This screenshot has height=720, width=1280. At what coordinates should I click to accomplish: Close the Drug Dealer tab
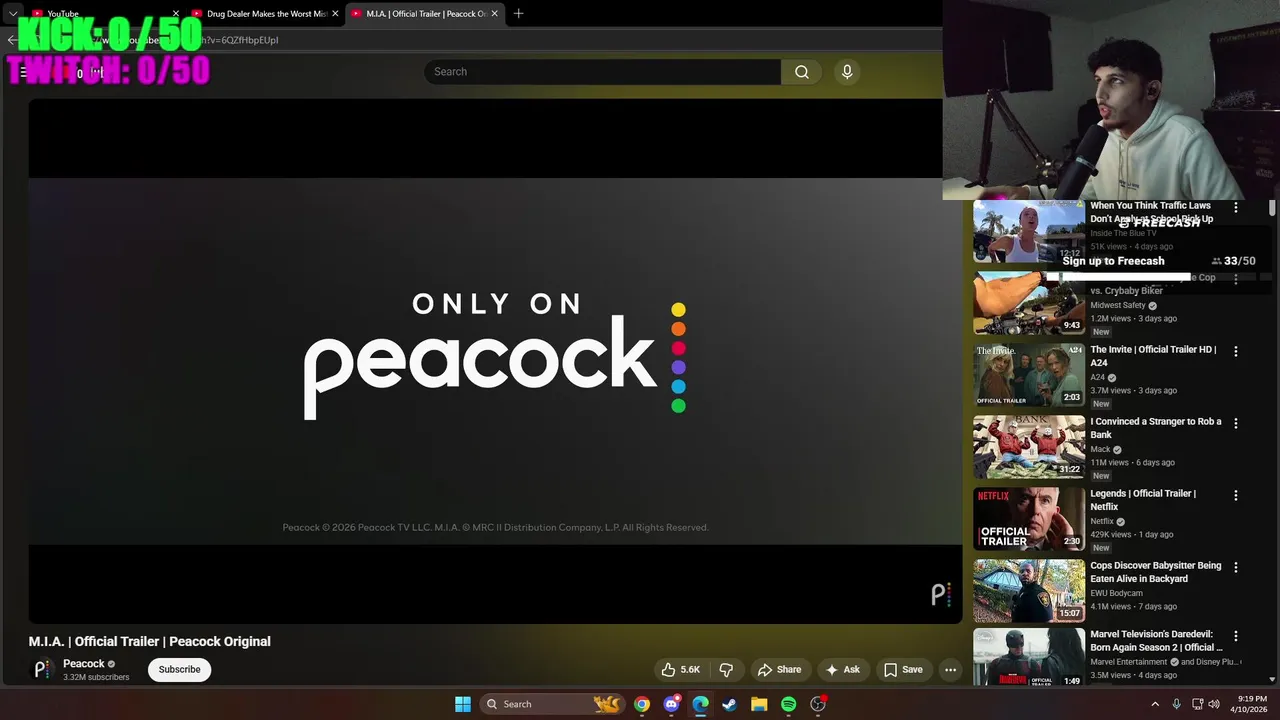(335, 14)
